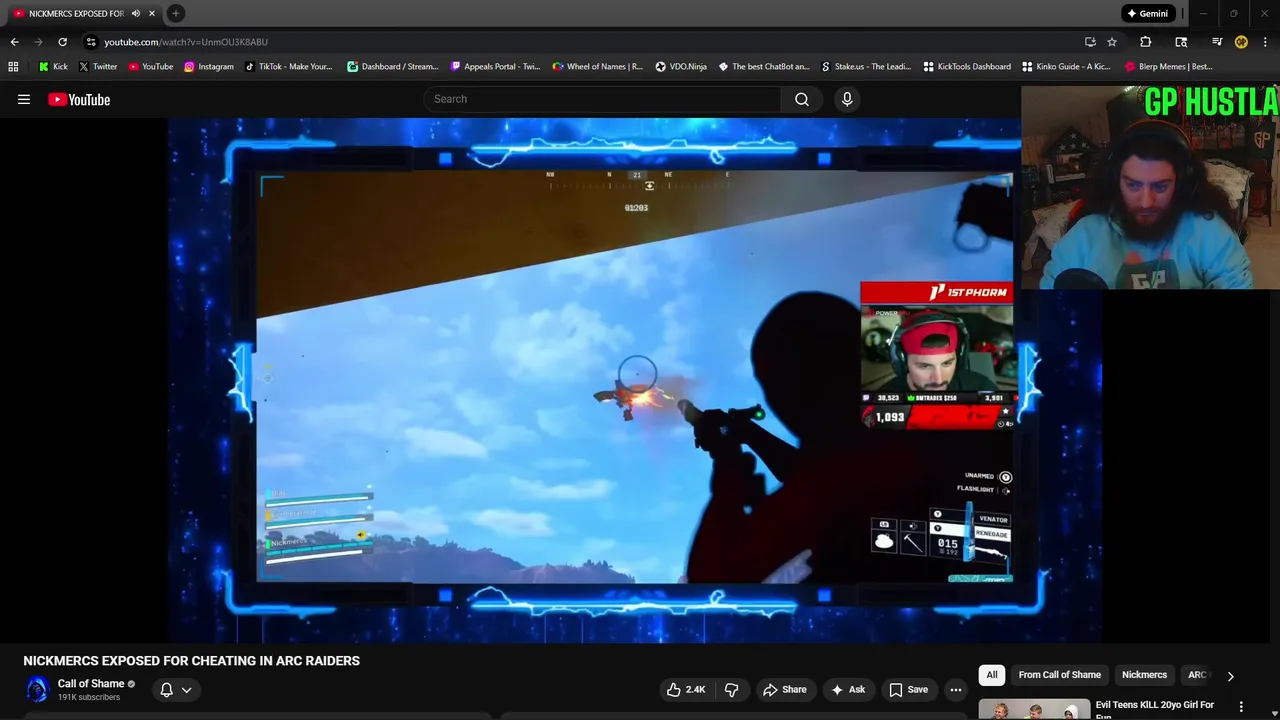Viewport: 1280px width, 720px height.
Task: Open Chrome extensions puzzle icon
Action: [1146, 42]
